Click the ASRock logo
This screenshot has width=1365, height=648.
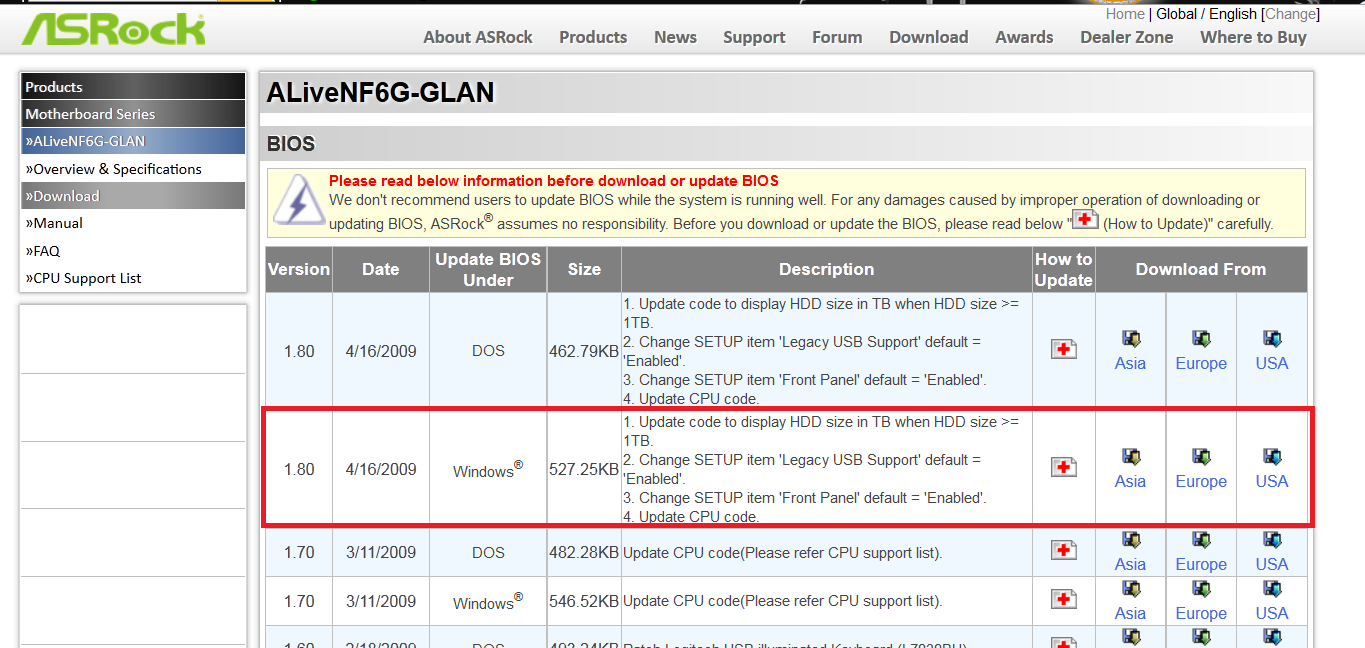point(114,30)
